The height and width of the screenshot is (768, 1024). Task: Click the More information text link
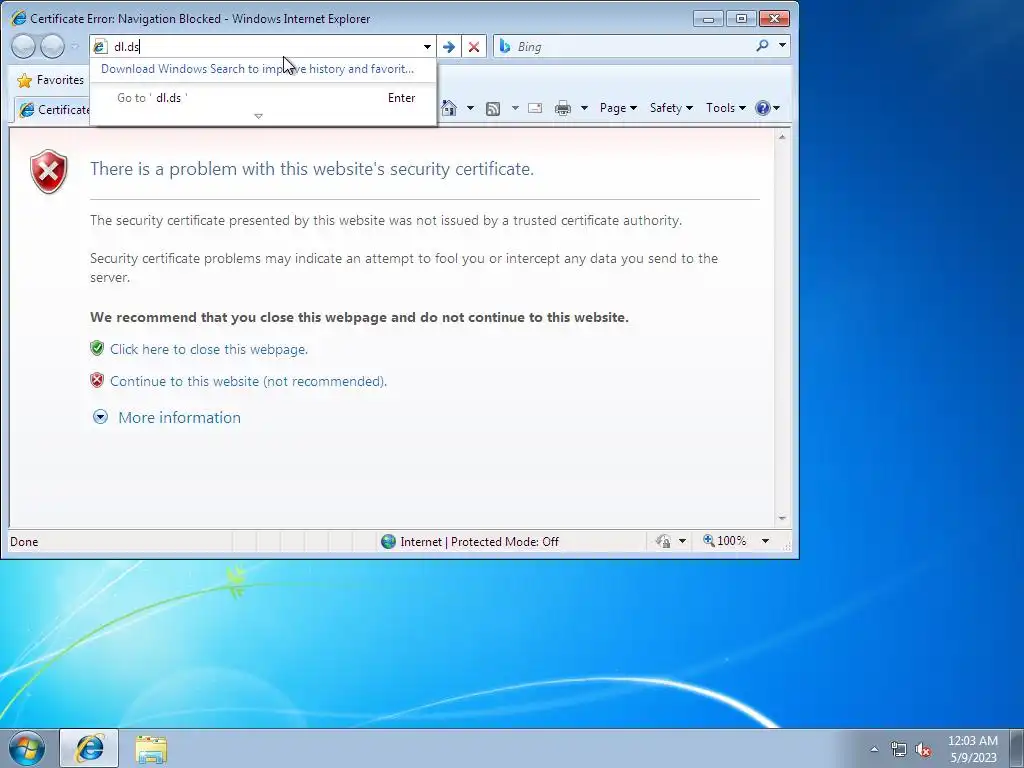(179, 417)
